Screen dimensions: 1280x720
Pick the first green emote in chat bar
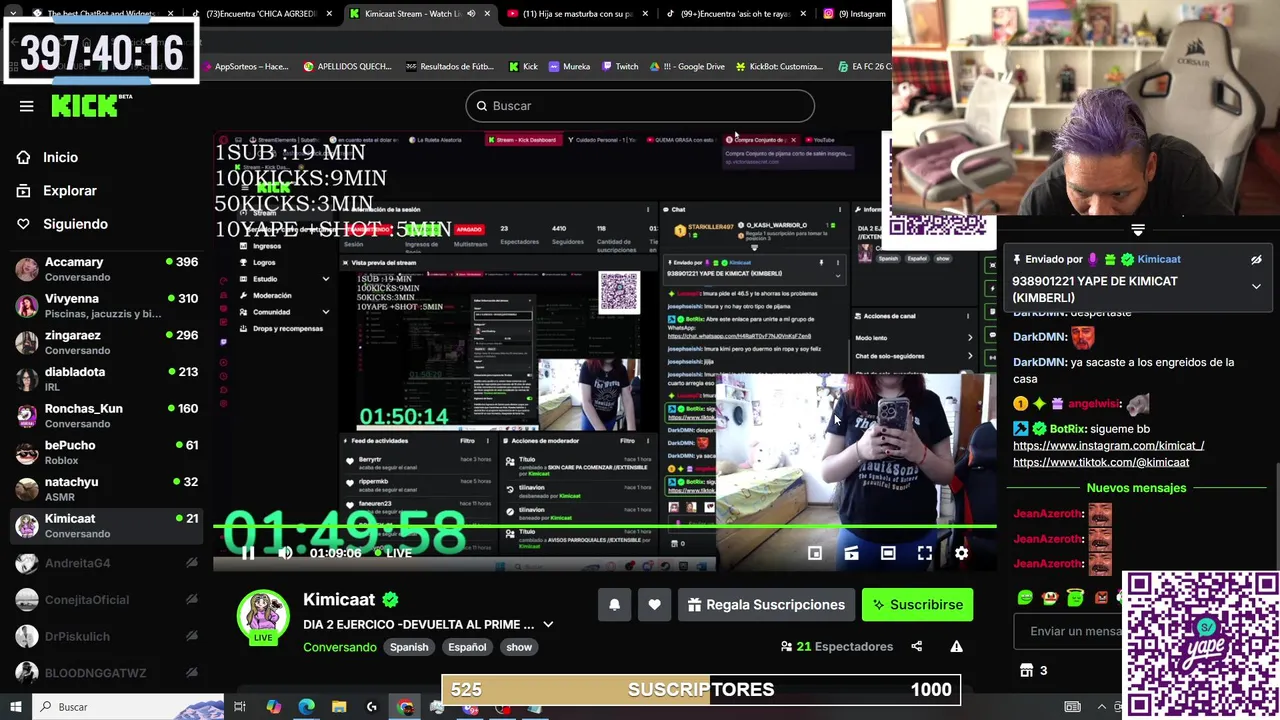1025,598
